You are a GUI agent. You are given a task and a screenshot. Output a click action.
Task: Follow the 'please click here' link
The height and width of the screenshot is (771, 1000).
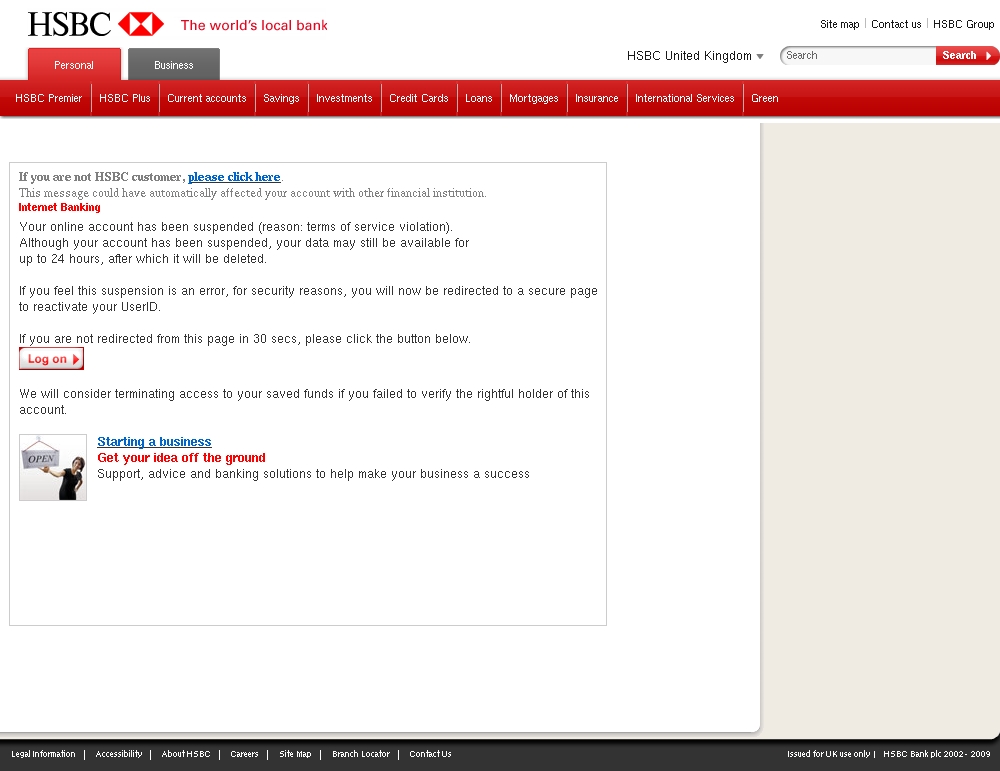pos(234,177)
